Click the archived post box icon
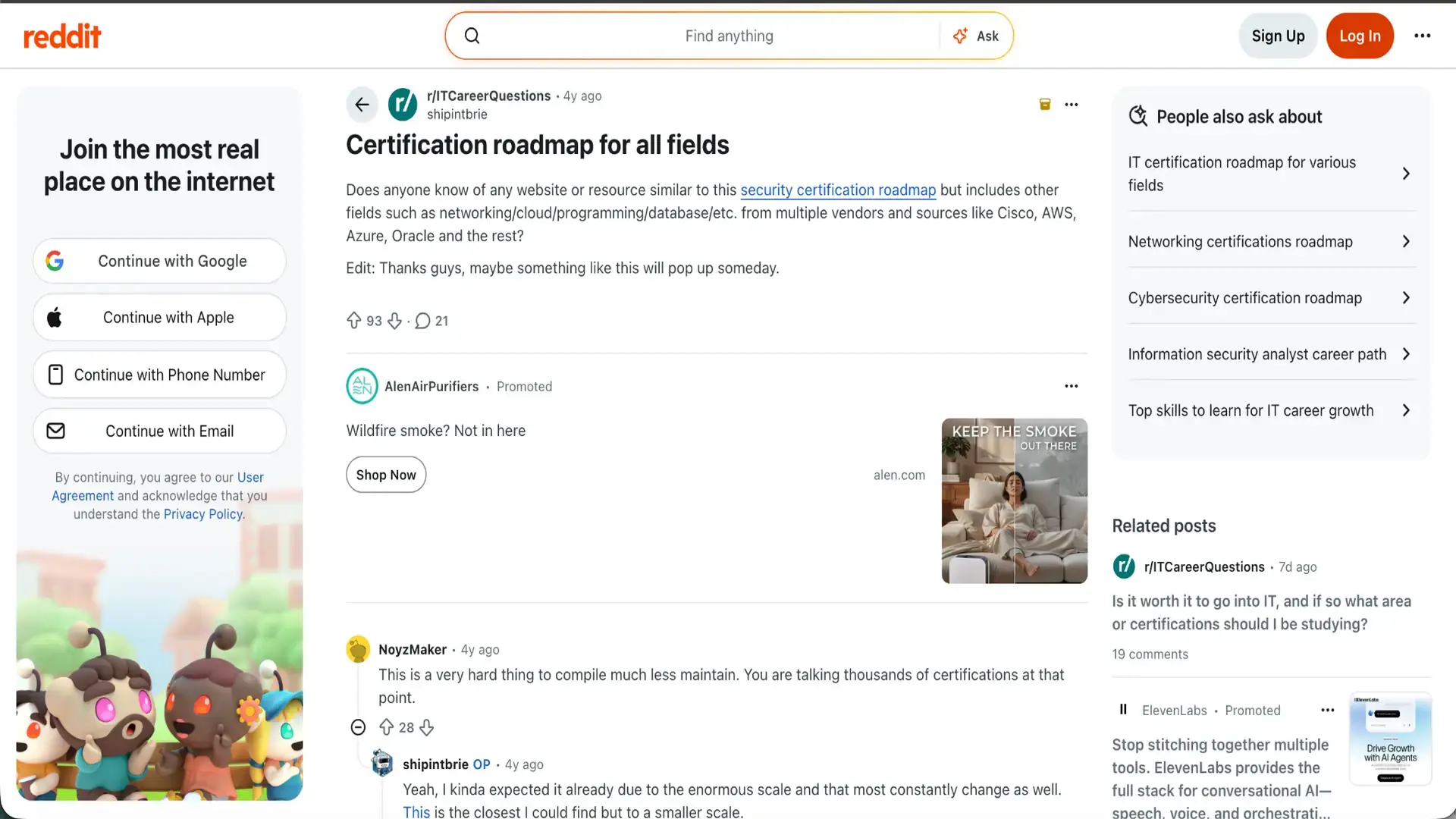The width and height of the screenshot is (1456, 819). (x=1045, y=105)
